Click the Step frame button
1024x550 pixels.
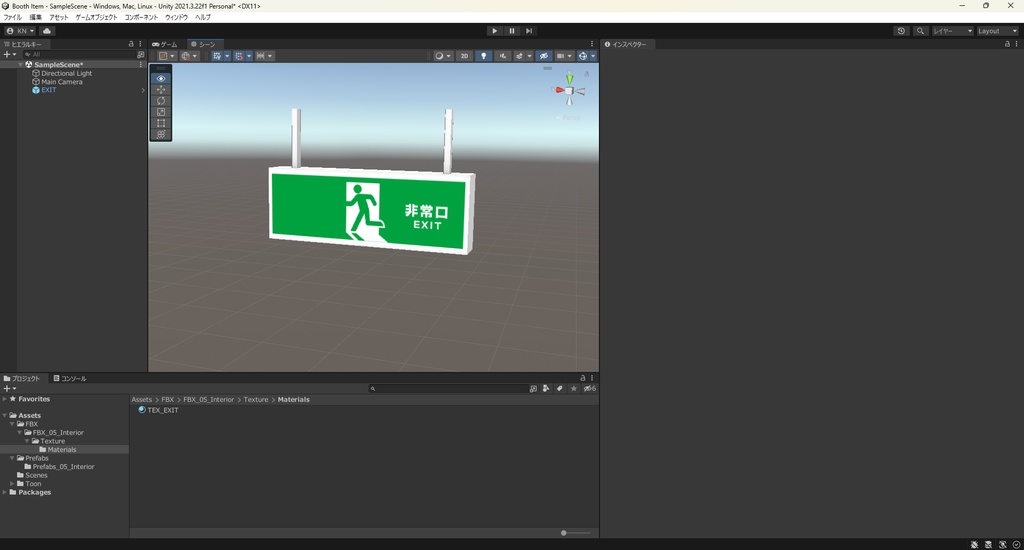[x=529, y=31]
